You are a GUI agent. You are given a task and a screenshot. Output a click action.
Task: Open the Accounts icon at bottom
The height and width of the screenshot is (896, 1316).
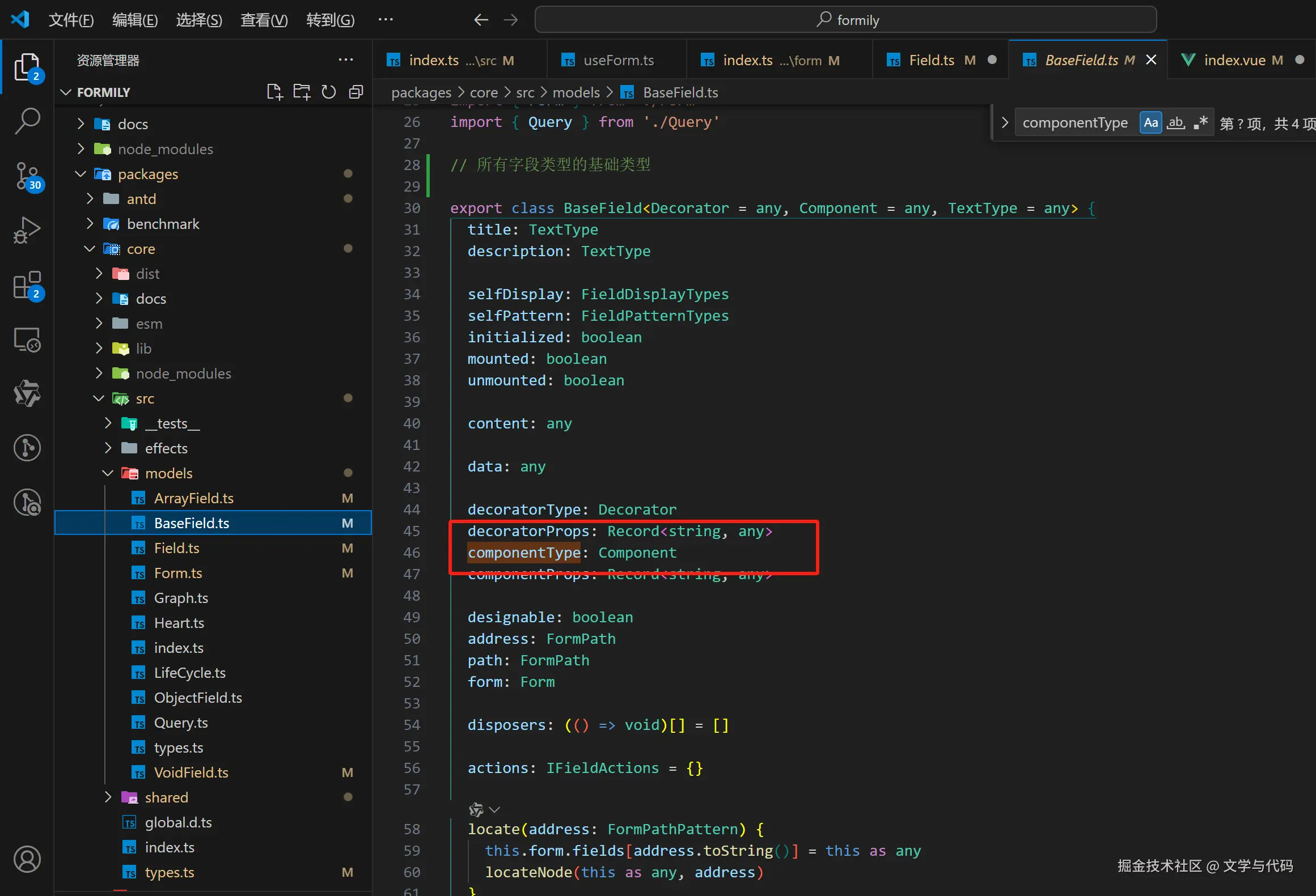[27, 859]
